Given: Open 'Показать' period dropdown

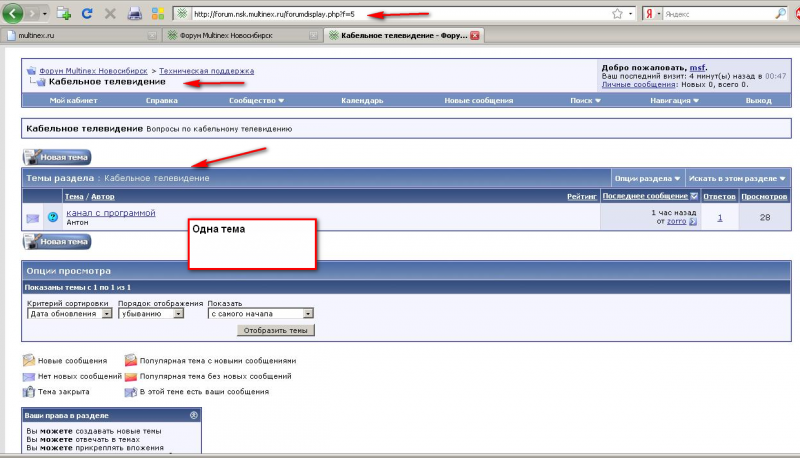Looking at the screenshot, I should (x=261, y=314).
